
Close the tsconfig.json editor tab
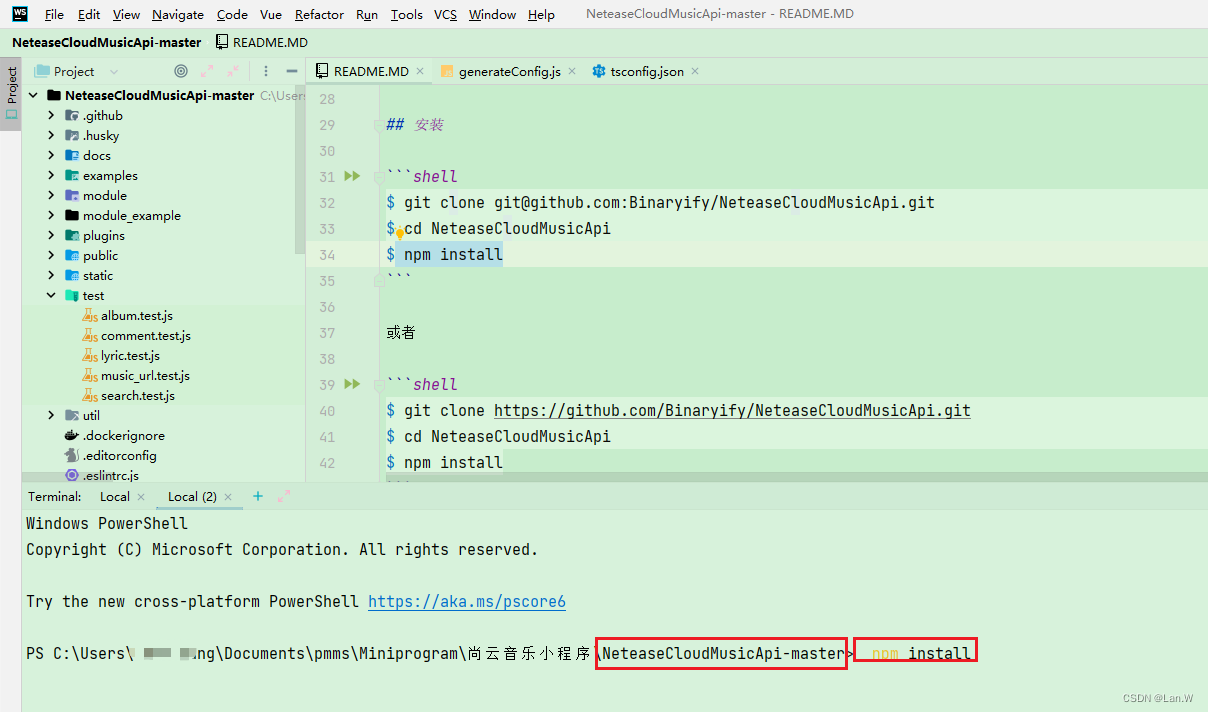695,72
